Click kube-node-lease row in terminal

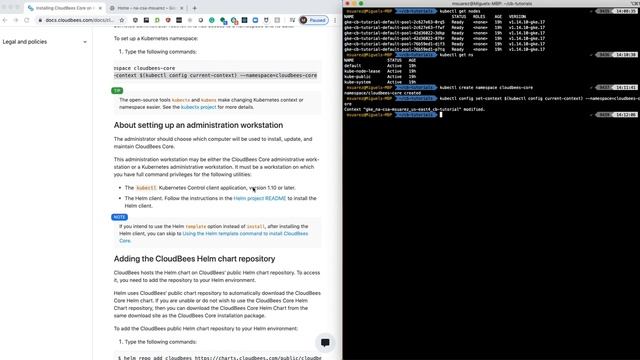[x=380, y=71]
